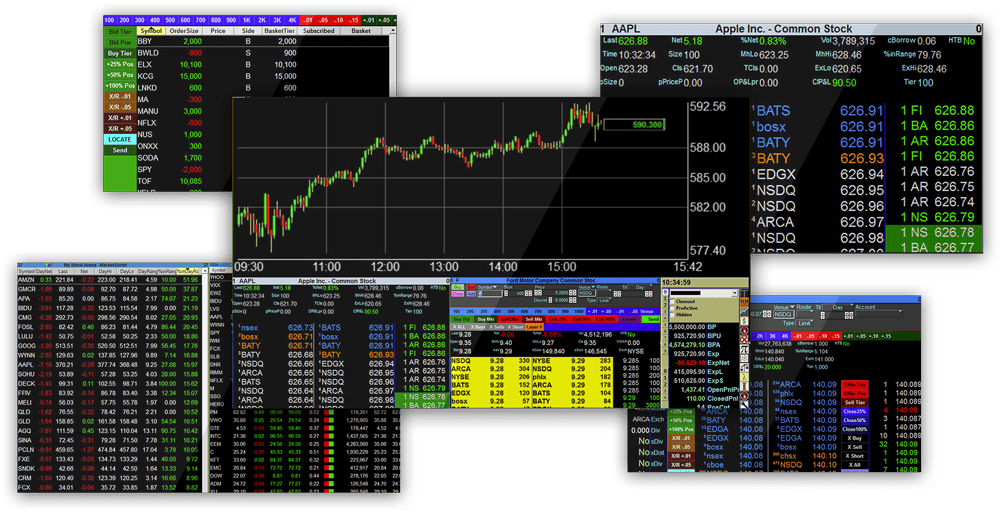Click the Buy Tier button
This screenshot has height=512, width=1000.
pyautogui.click(x=119, y=53)
